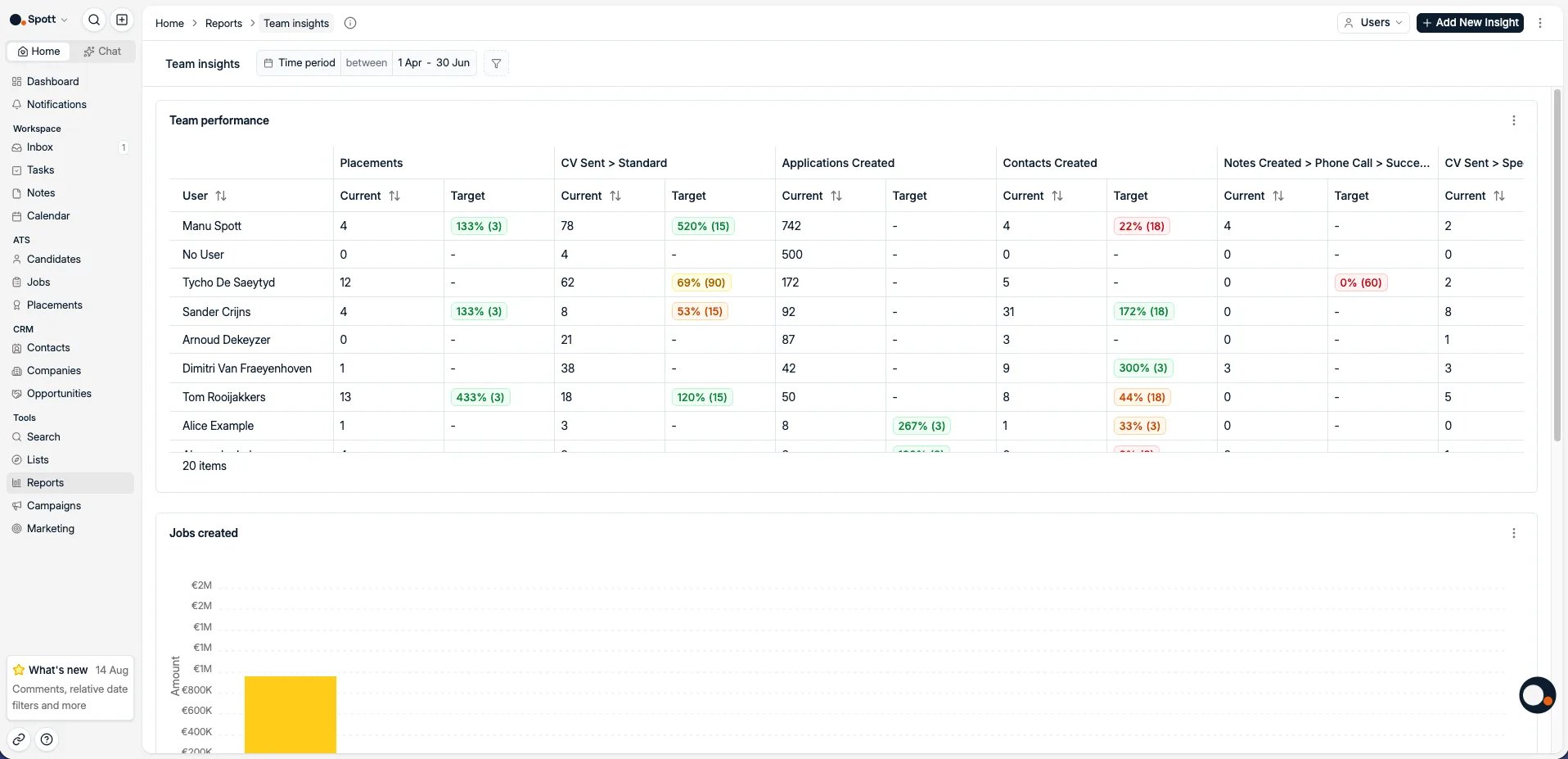This screenshot has width=1568, height=759.
Task: Open Candidates under ATS
Action: 70,260
